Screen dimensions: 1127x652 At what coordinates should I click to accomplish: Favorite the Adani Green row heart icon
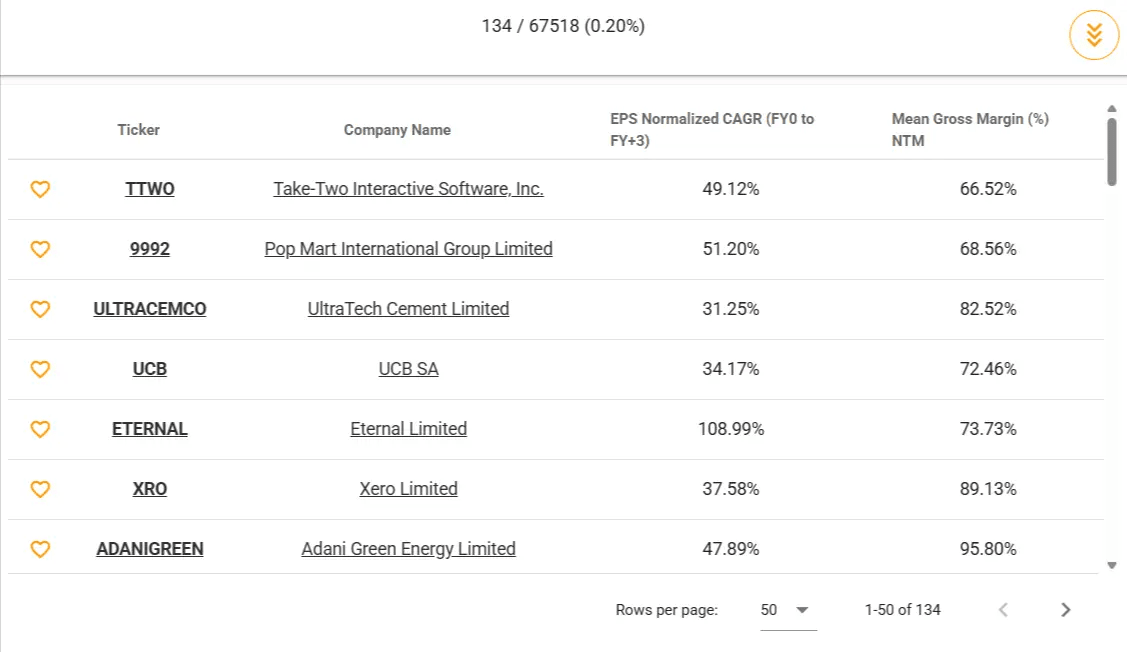pyautogui.click(x=40, y=548)
